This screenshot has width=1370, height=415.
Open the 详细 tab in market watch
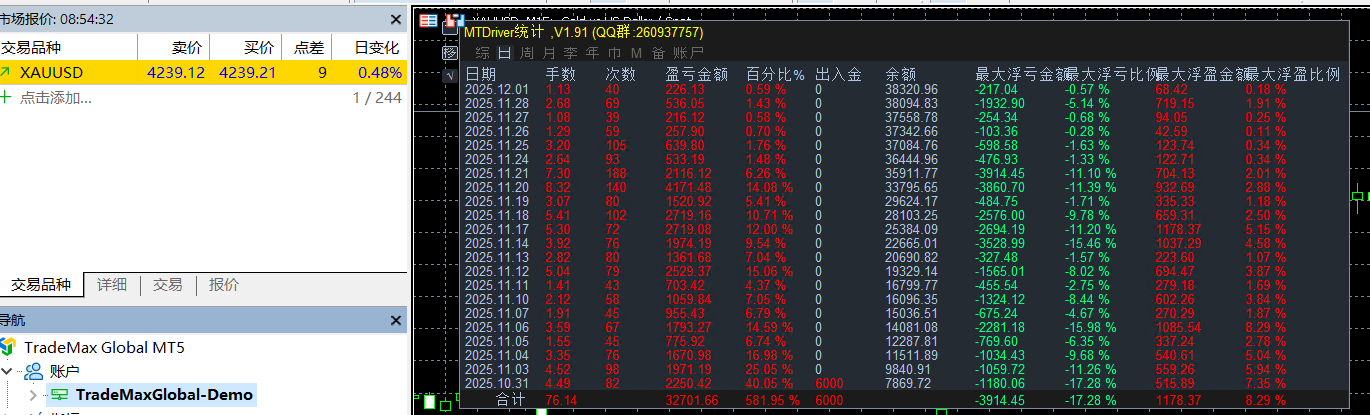click(112, 284)
